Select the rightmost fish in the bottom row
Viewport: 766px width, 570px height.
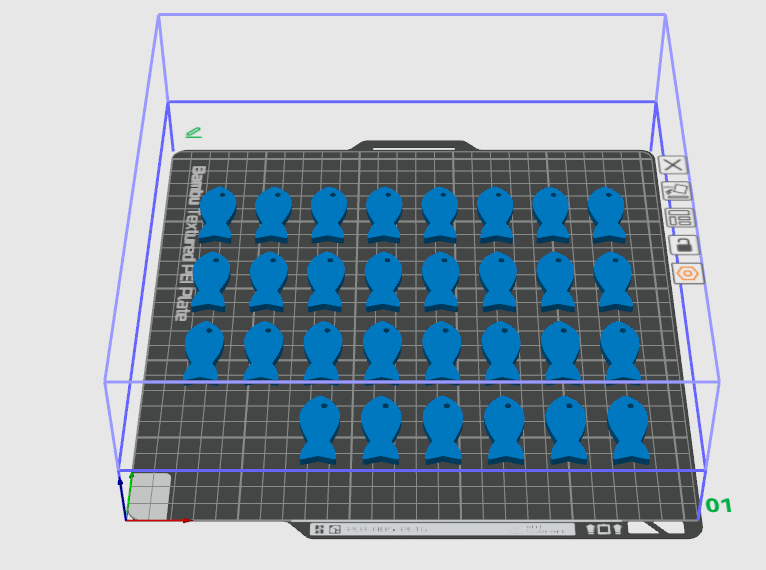[x=629, y=430]
